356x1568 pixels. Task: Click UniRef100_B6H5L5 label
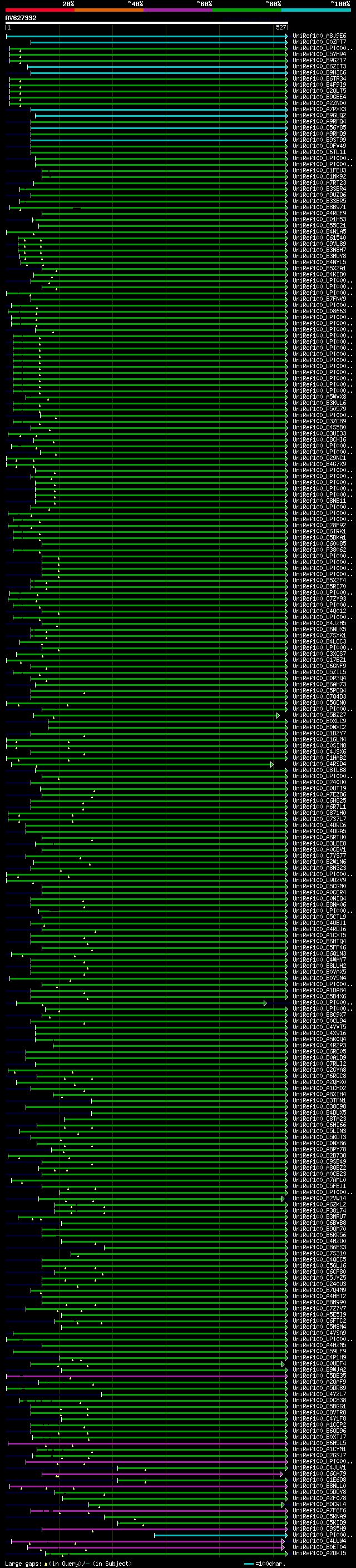click(319, 1443)
